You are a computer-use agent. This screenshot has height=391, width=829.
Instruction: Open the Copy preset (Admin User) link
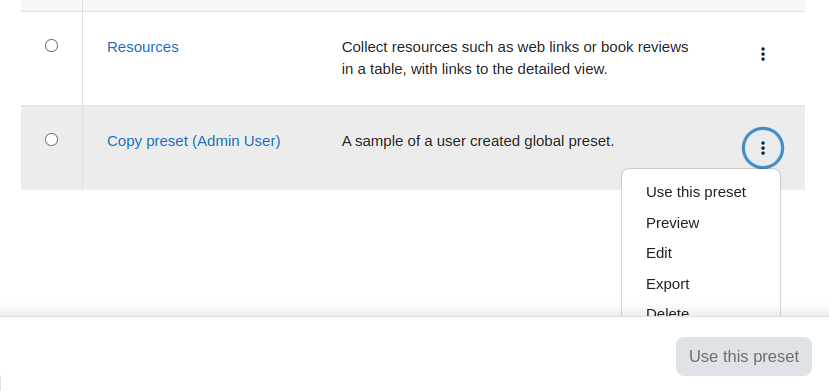[x=194, y=141]
